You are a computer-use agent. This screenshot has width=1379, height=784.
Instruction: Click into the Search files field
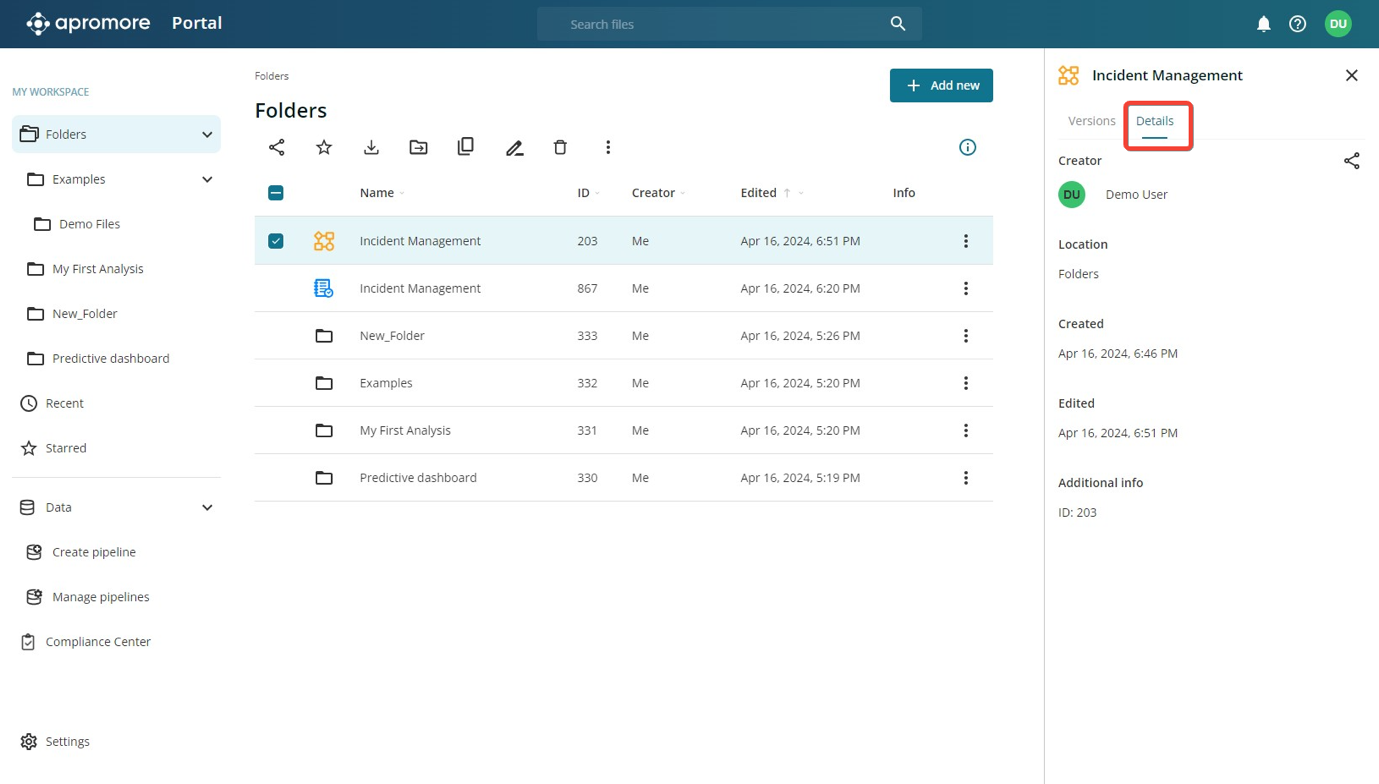click(x=720, y=24)
